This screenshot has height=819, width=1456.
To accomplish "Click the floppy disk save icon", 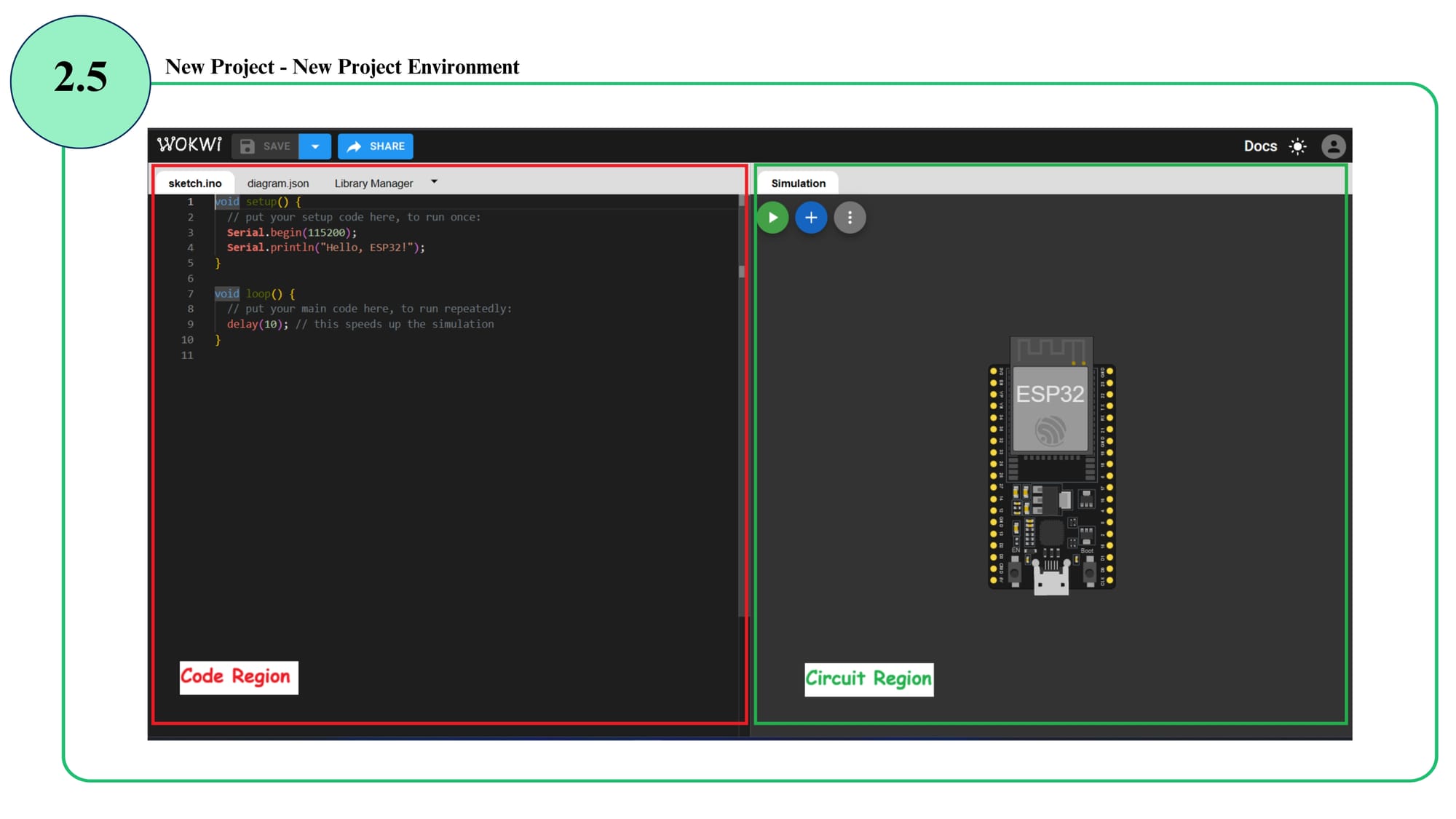I will 248,146.
